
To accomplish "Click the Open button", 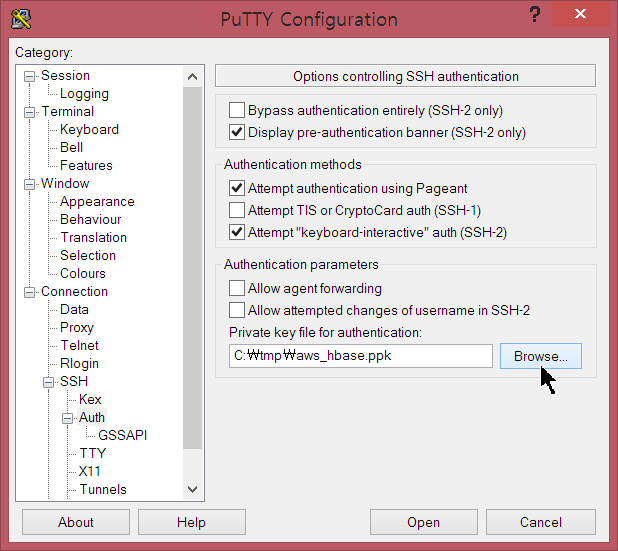I will pyautogui.click(x=423, y=522).
